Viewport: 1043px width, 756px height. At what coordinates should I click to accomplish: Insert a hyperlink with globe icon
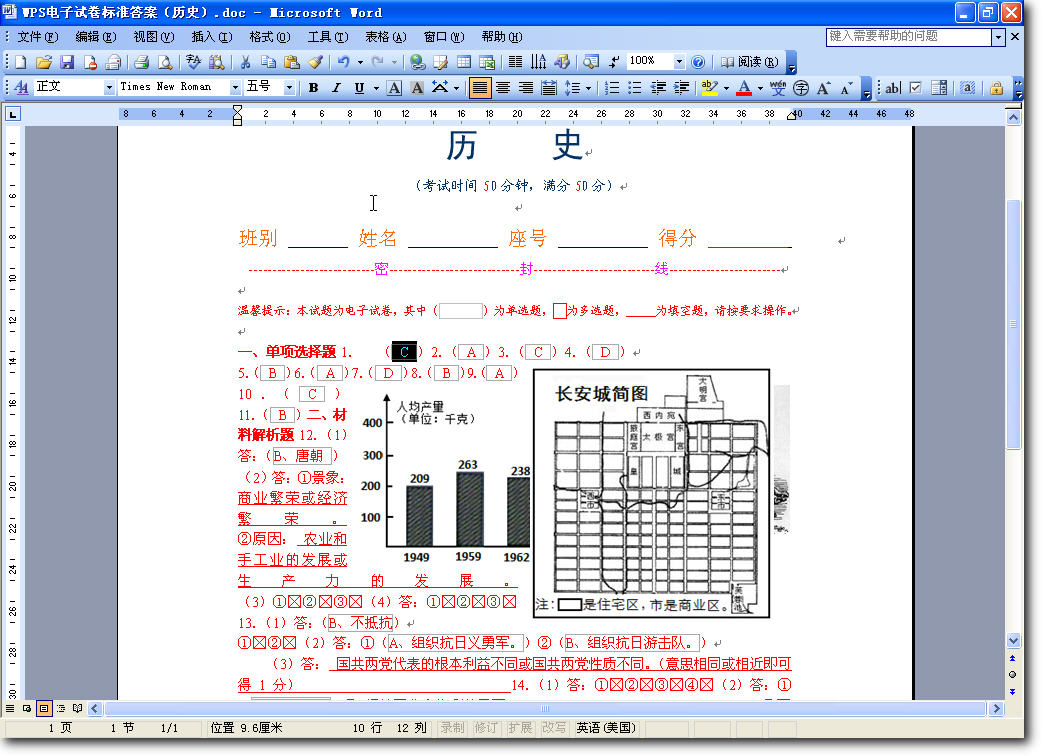pos(417,63)
